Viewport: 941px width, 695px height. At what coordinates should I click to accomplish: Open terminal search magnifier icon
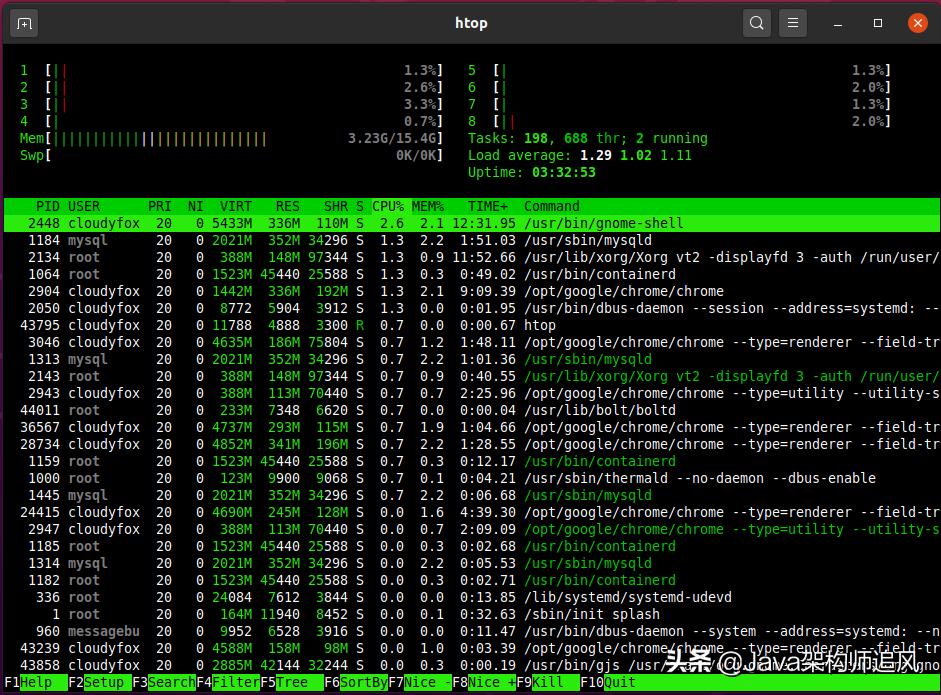757,22
